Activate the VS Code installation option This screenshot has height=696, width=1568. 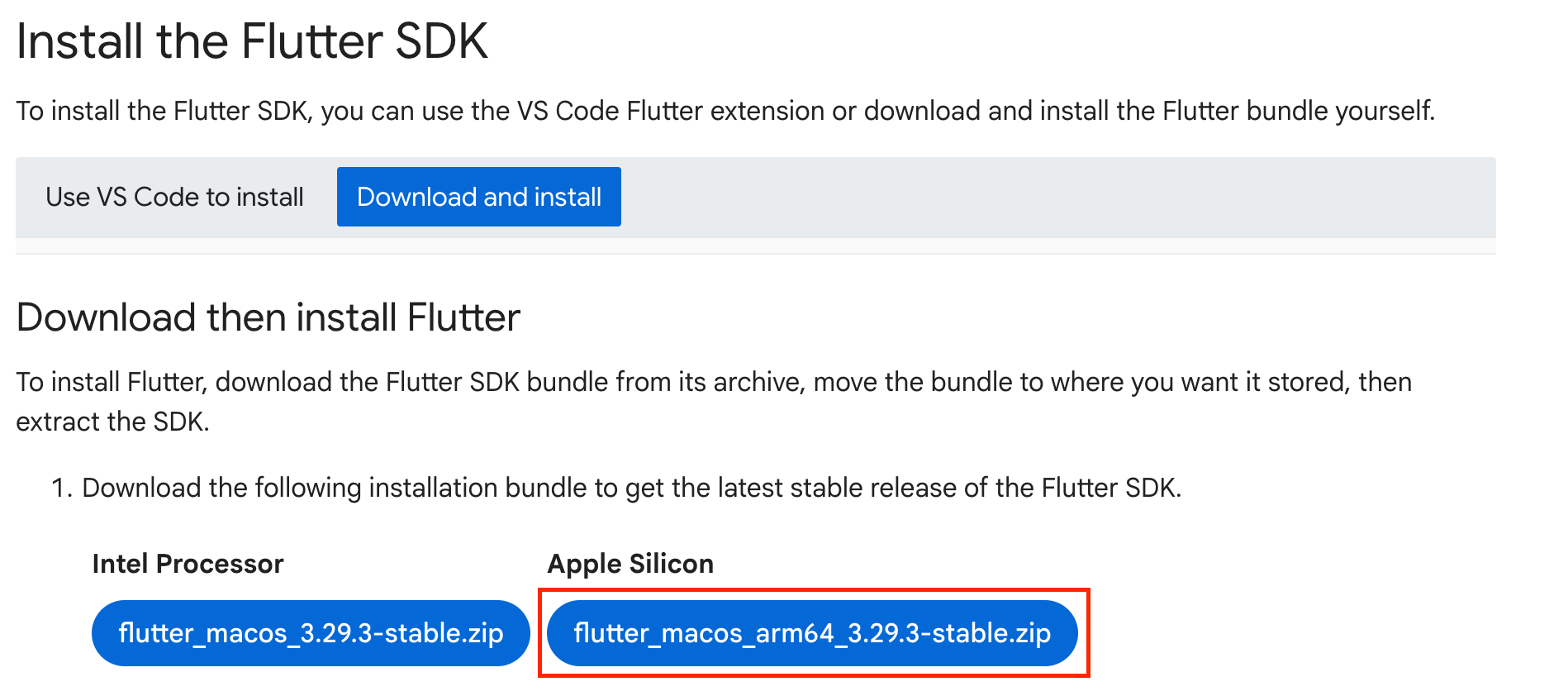tap(174, 197)
